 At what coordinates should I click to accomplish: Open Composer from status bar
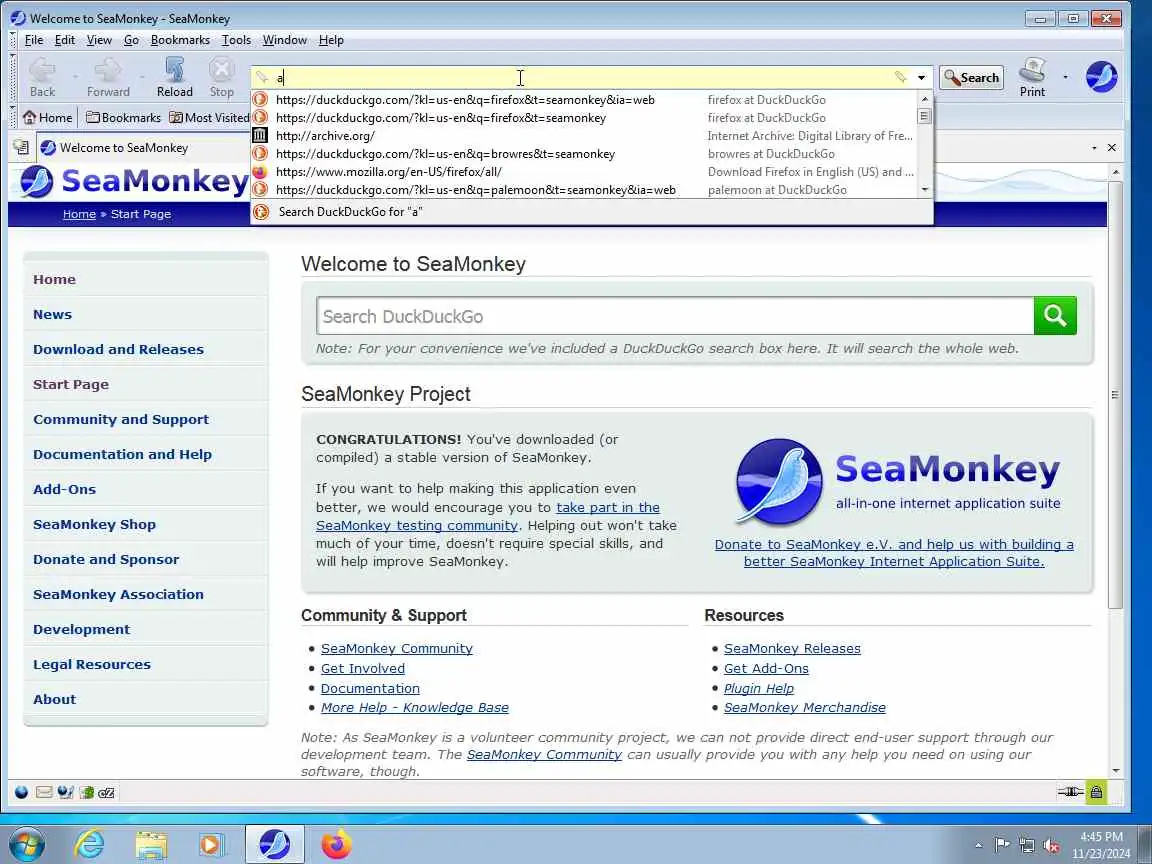[65, 792]
